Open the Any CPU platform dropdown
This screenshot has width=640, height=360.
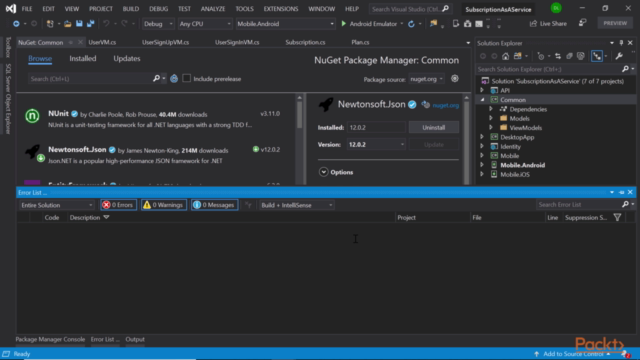[x=204, y=24]
